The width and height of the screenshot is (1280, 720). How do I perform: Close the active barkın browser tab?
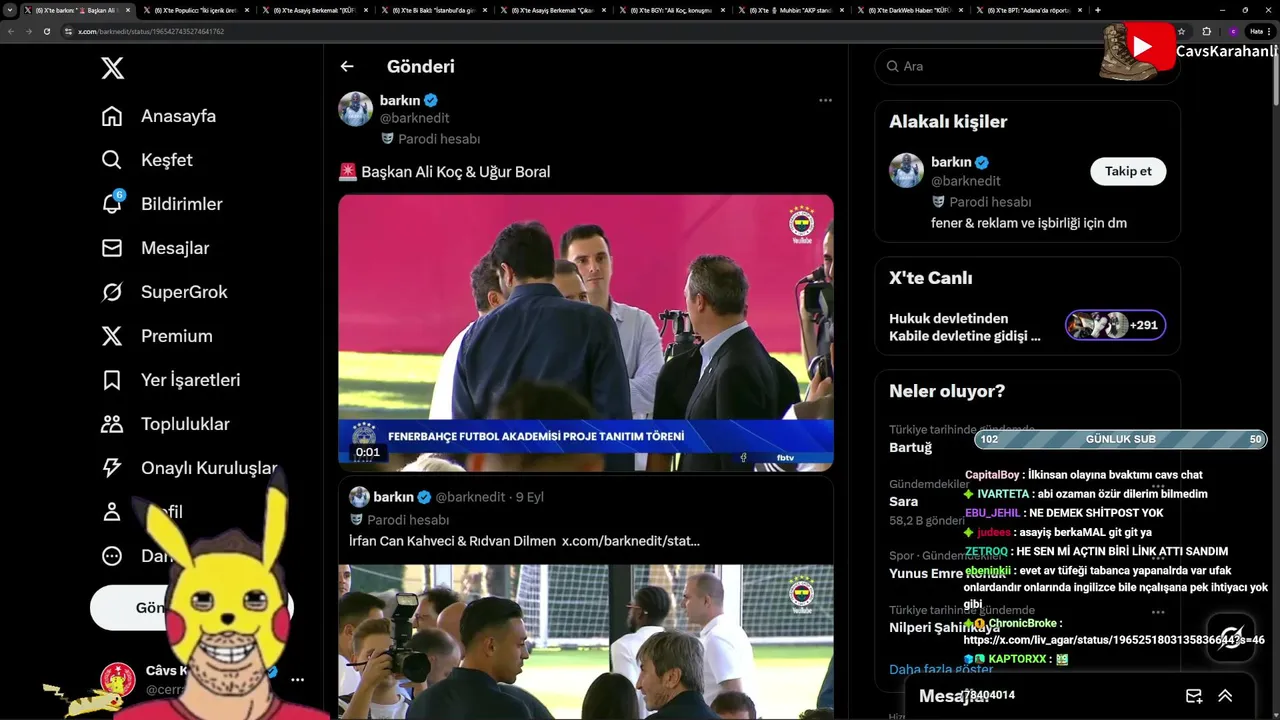coord(127,10)
